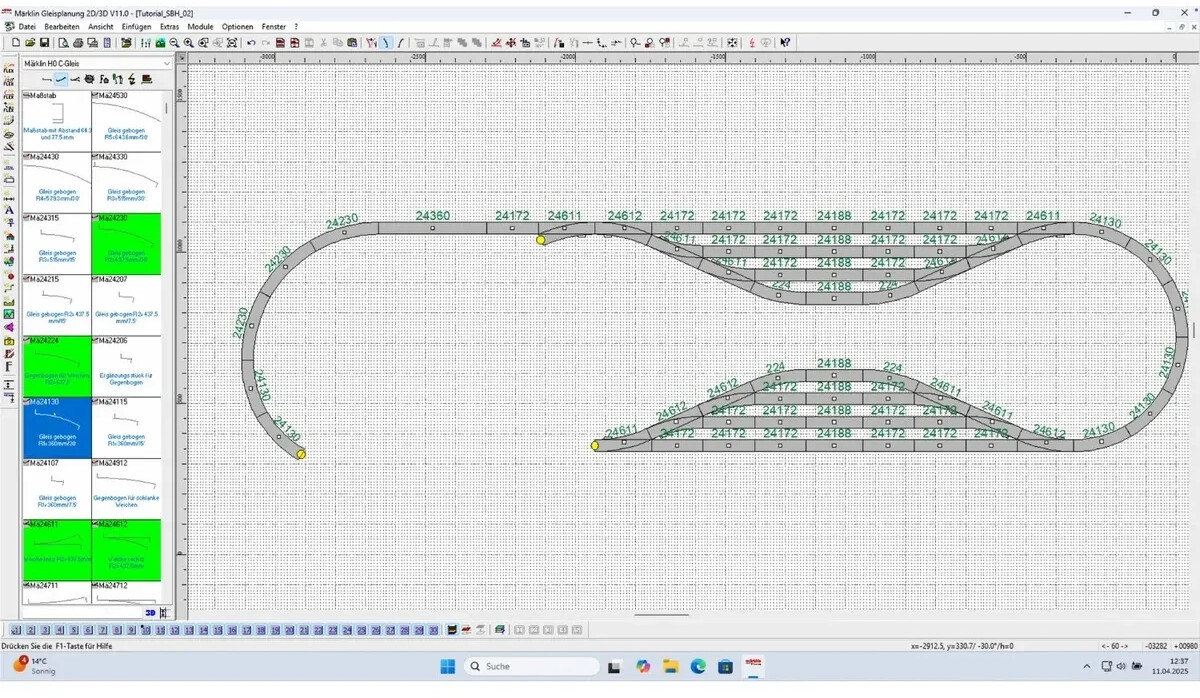The image size is (1200, 698).
Task: Open the Einfügen menu
Action: tap(136, 26)
